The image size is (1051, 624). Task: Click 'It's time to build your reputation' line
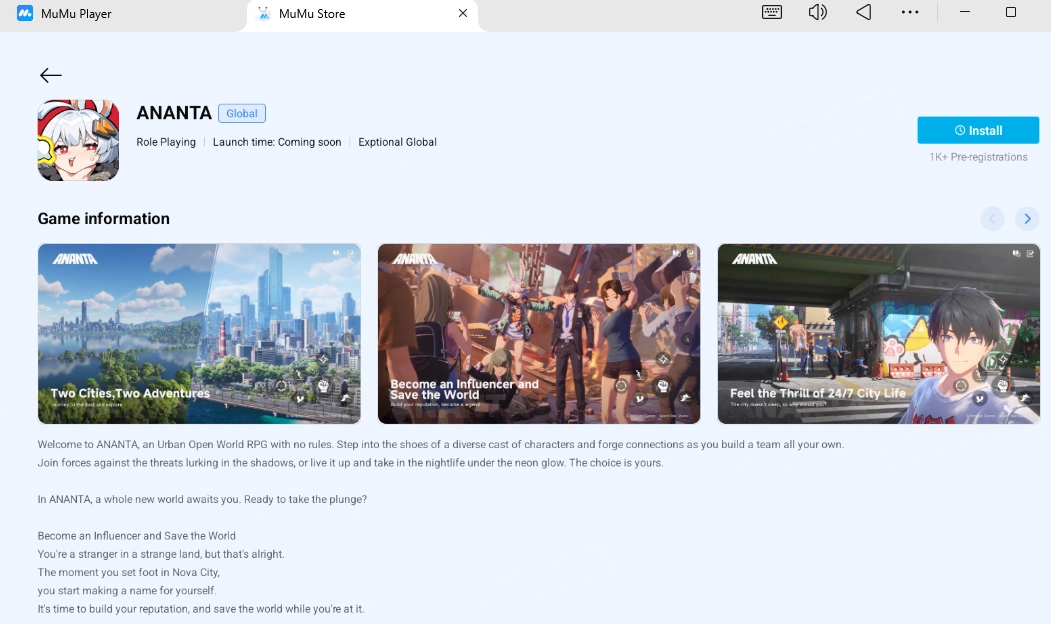(x=201, y=609)
